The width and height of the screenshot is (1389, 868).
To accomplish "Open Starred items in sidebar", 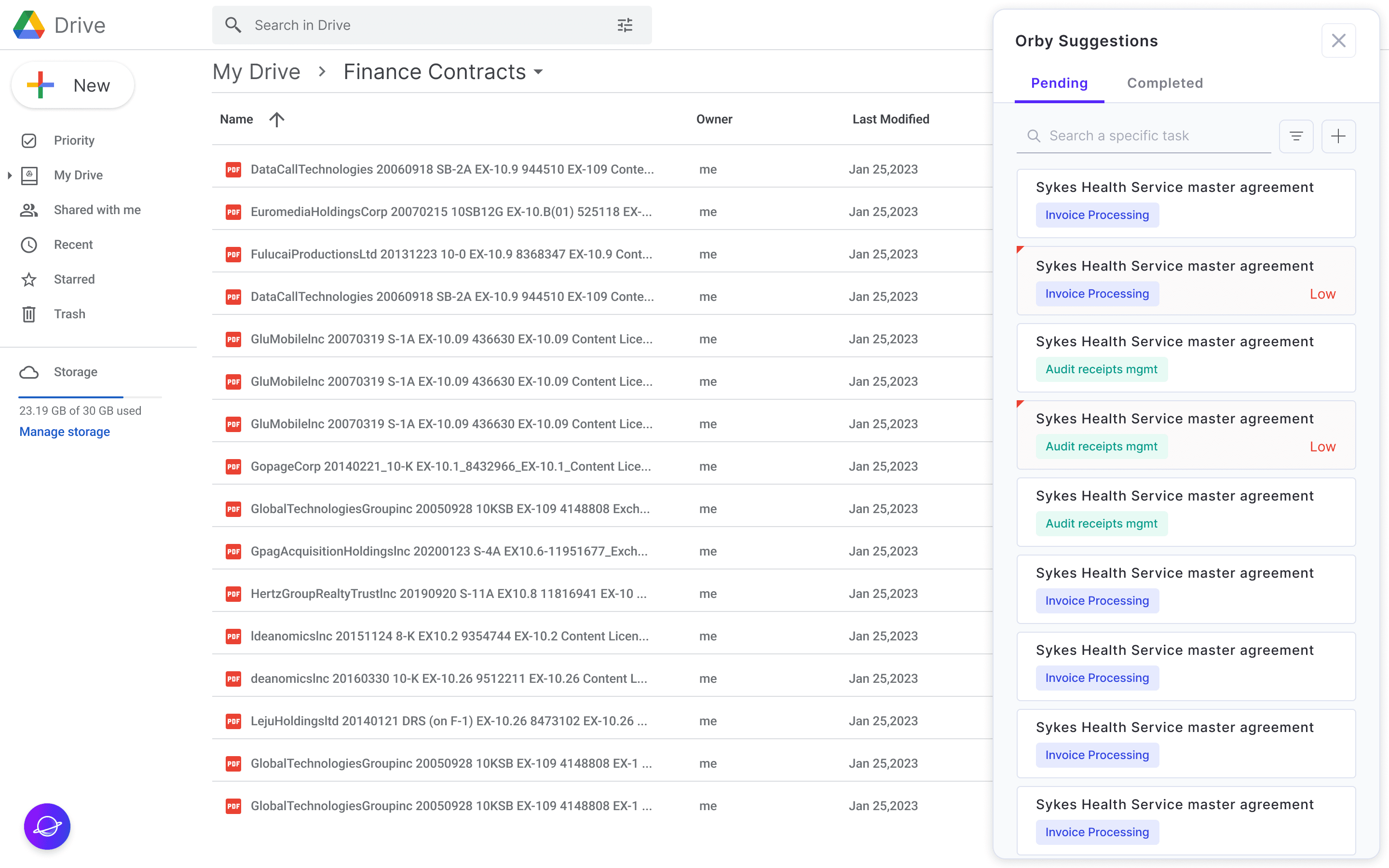I will 74,279.
